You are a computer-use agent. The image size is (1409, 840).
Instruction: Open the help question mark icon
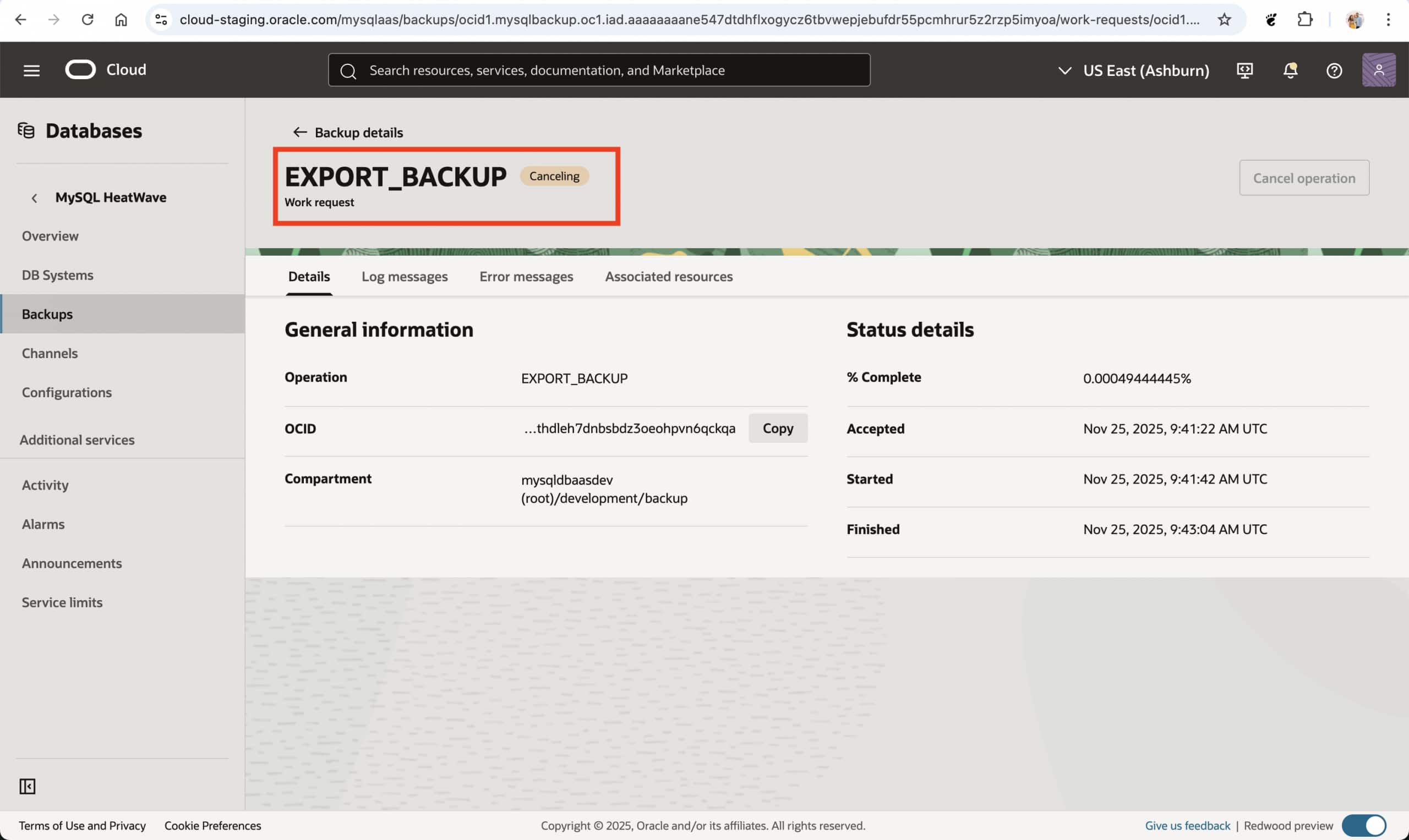[x=1334, y=70]
